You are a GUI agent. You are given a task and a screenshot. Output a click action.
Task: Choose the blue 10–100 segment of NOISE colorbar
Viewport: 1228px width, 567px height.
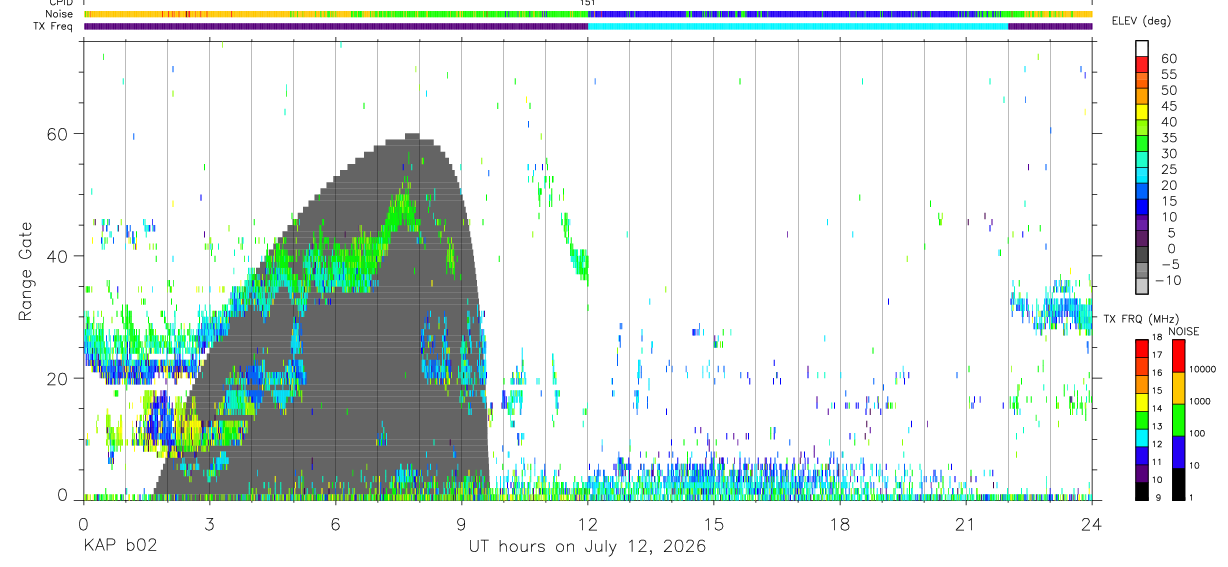[x=1177, y=451]
